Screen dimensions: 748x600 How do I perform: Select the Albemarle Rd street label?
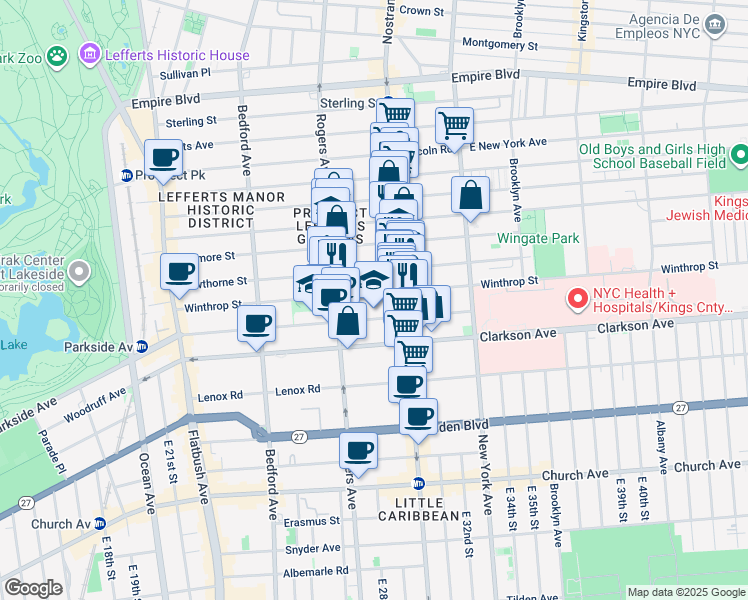316,572
